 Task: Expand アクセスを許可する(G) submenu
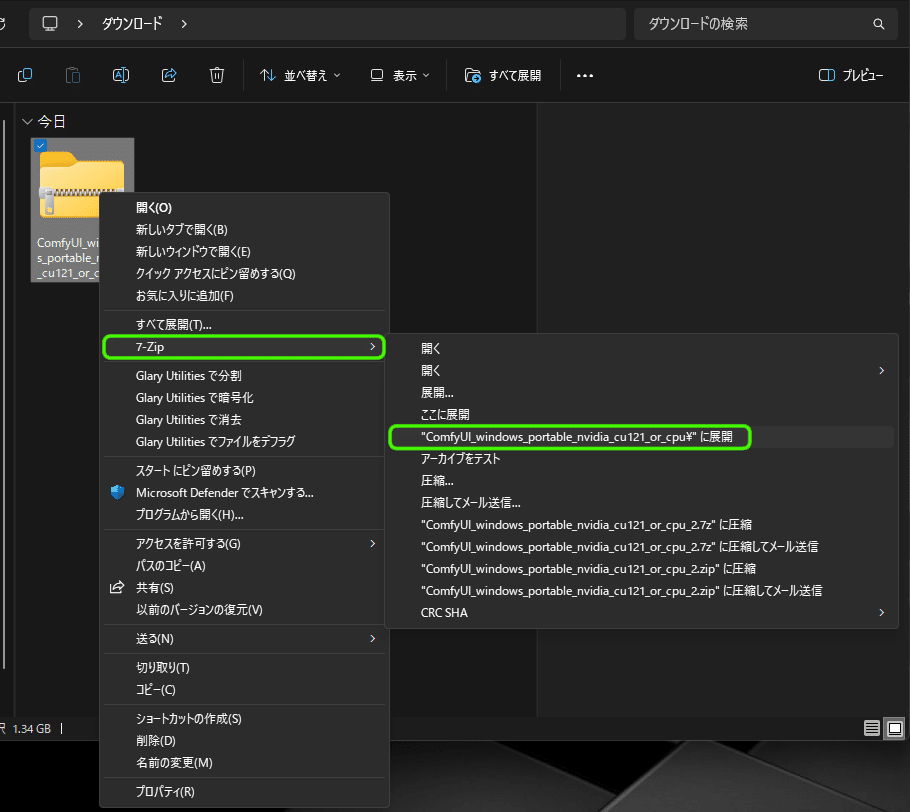click(x=244, y=544)
